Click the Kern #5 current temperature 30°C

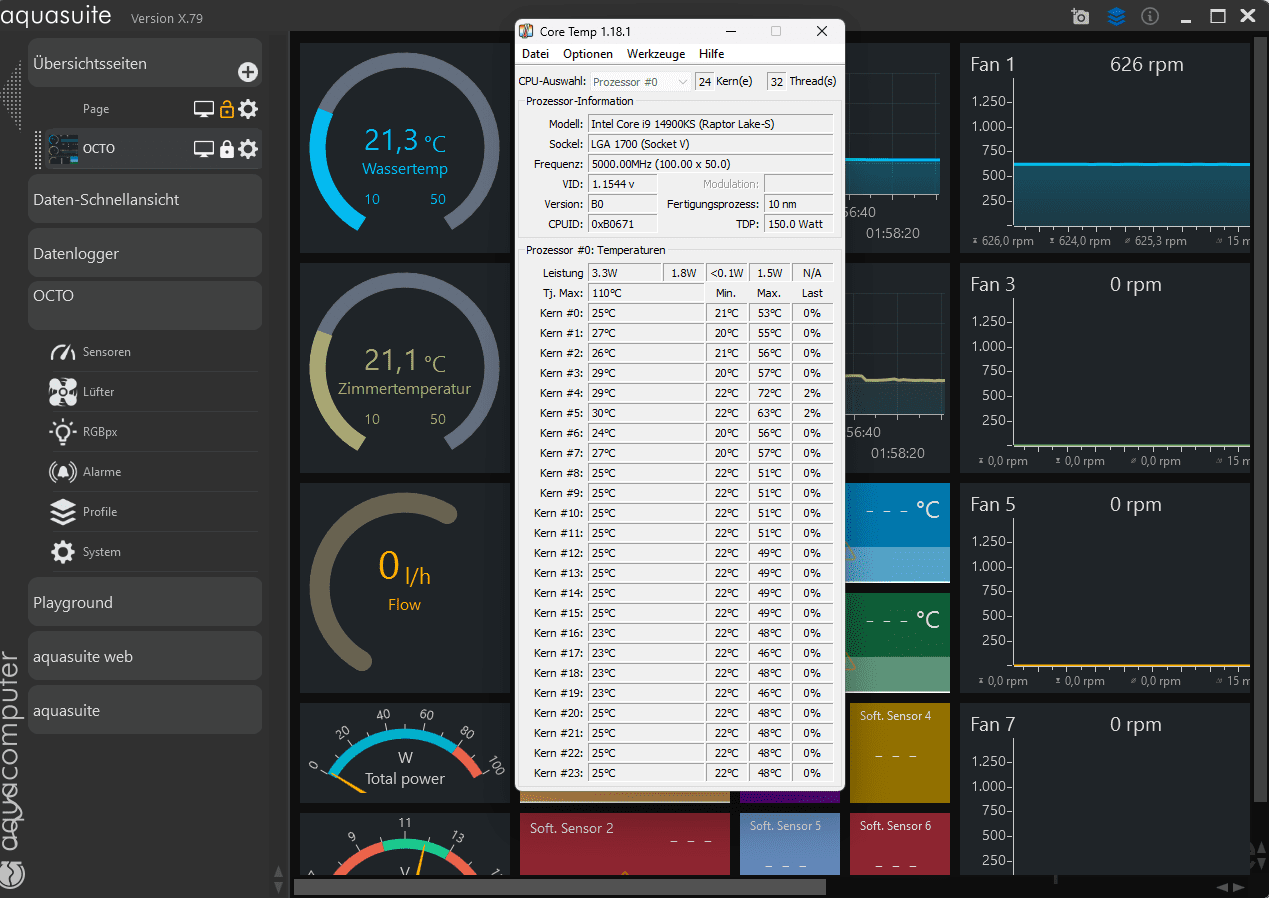645,413
